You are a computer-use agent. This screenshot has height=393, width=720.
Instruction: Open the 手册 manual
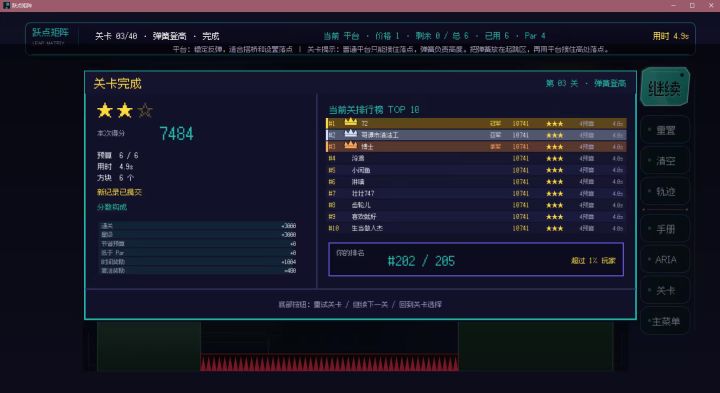[x=665, y=229]
